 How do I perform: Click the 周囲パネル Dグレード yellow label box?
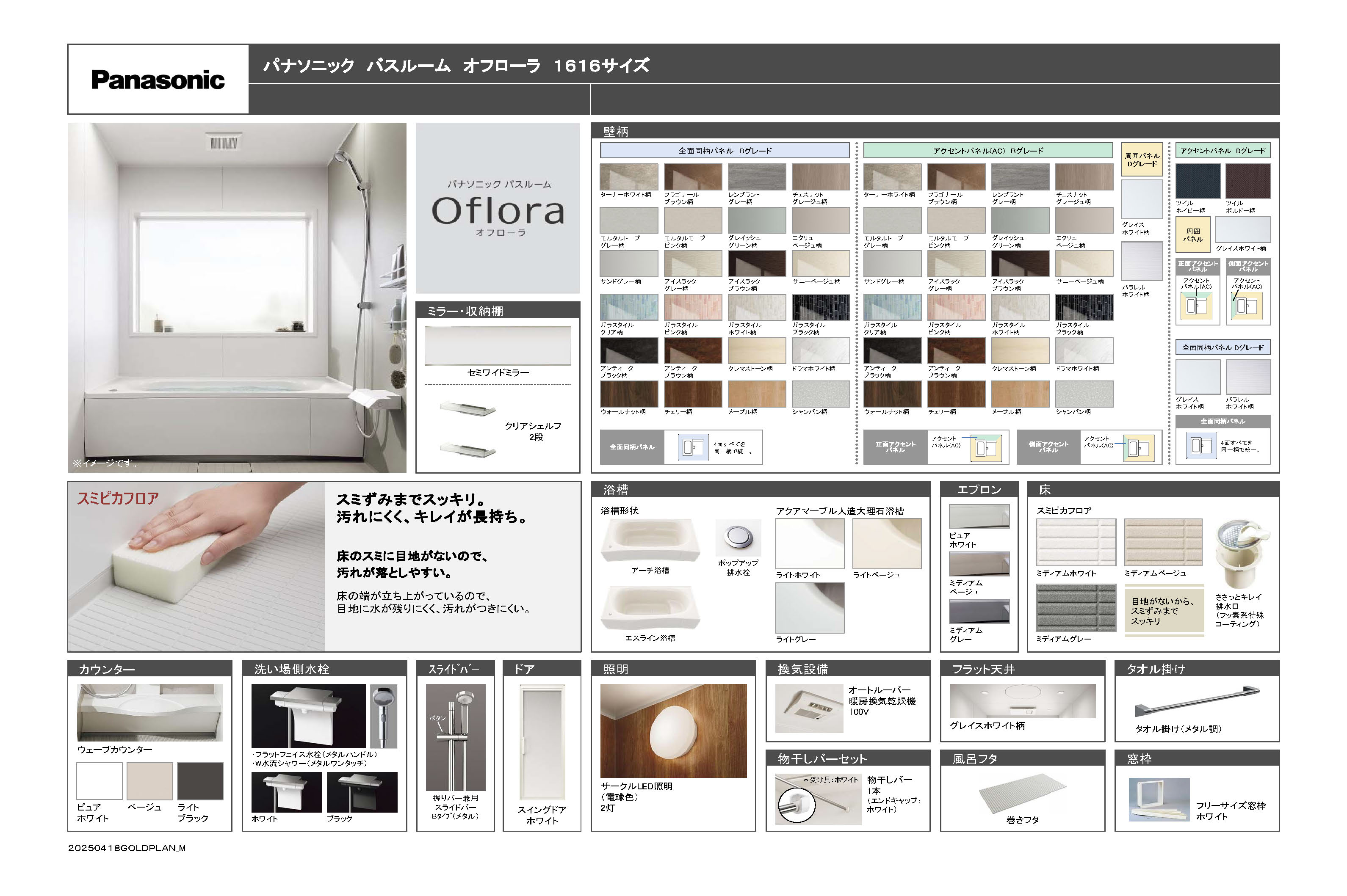pyautogui.click(x=1142, y=160)
